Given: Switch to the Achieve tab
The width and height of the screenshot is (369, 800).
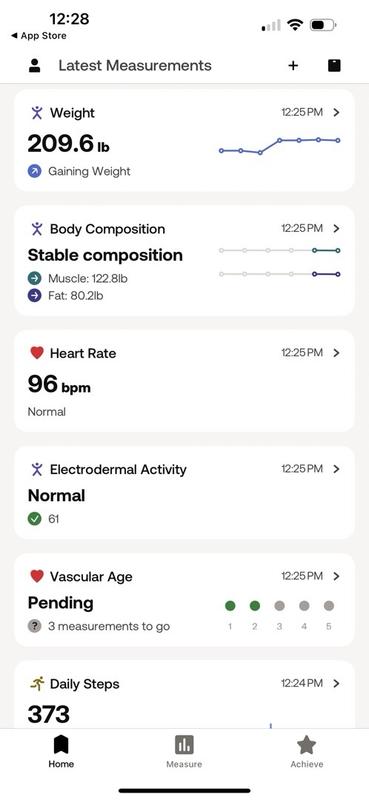Looking at the screenshot, I should 306,752.
